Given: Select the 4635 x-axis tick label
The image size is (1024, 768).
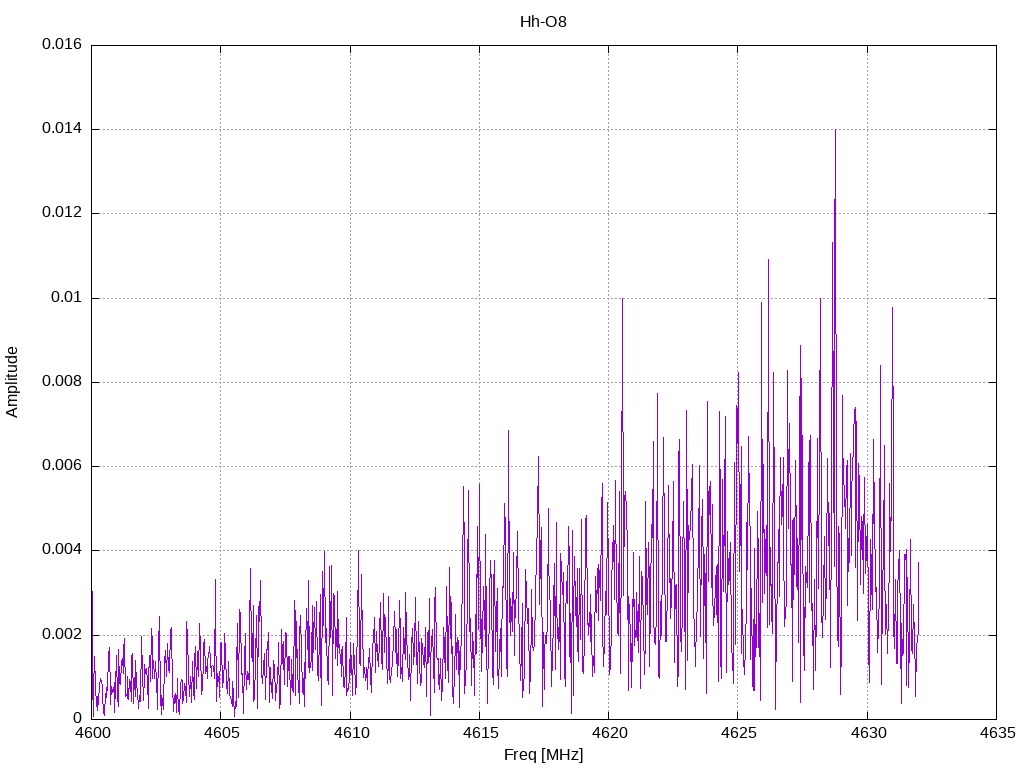Looking at the screenshot, I should [995, 733].
